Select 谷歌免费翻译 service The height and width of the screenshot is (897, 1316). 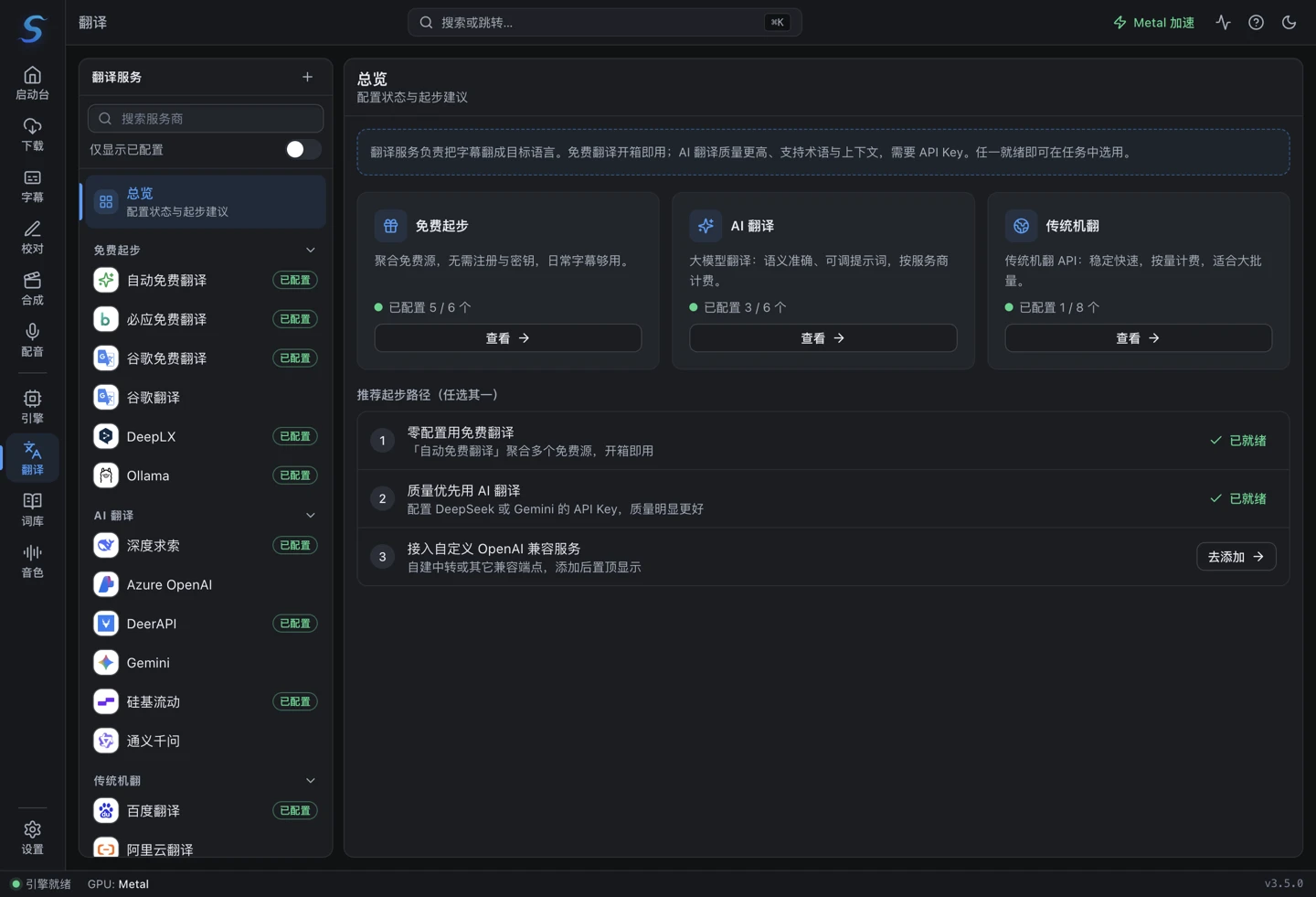[x=206, y=358]
